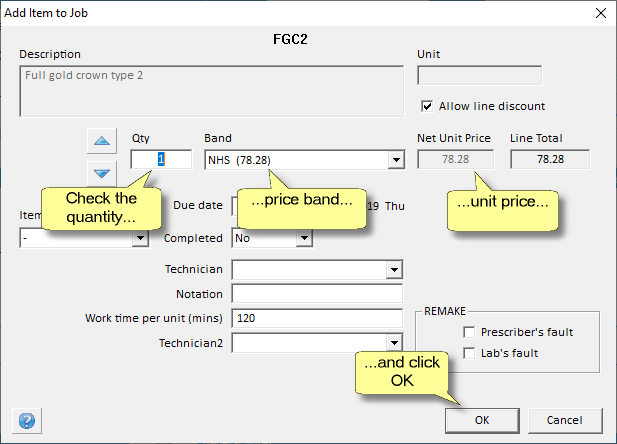This screenshot has height=444, width=617.
Task: Click the Line Total value box
Action: [550, 160]
